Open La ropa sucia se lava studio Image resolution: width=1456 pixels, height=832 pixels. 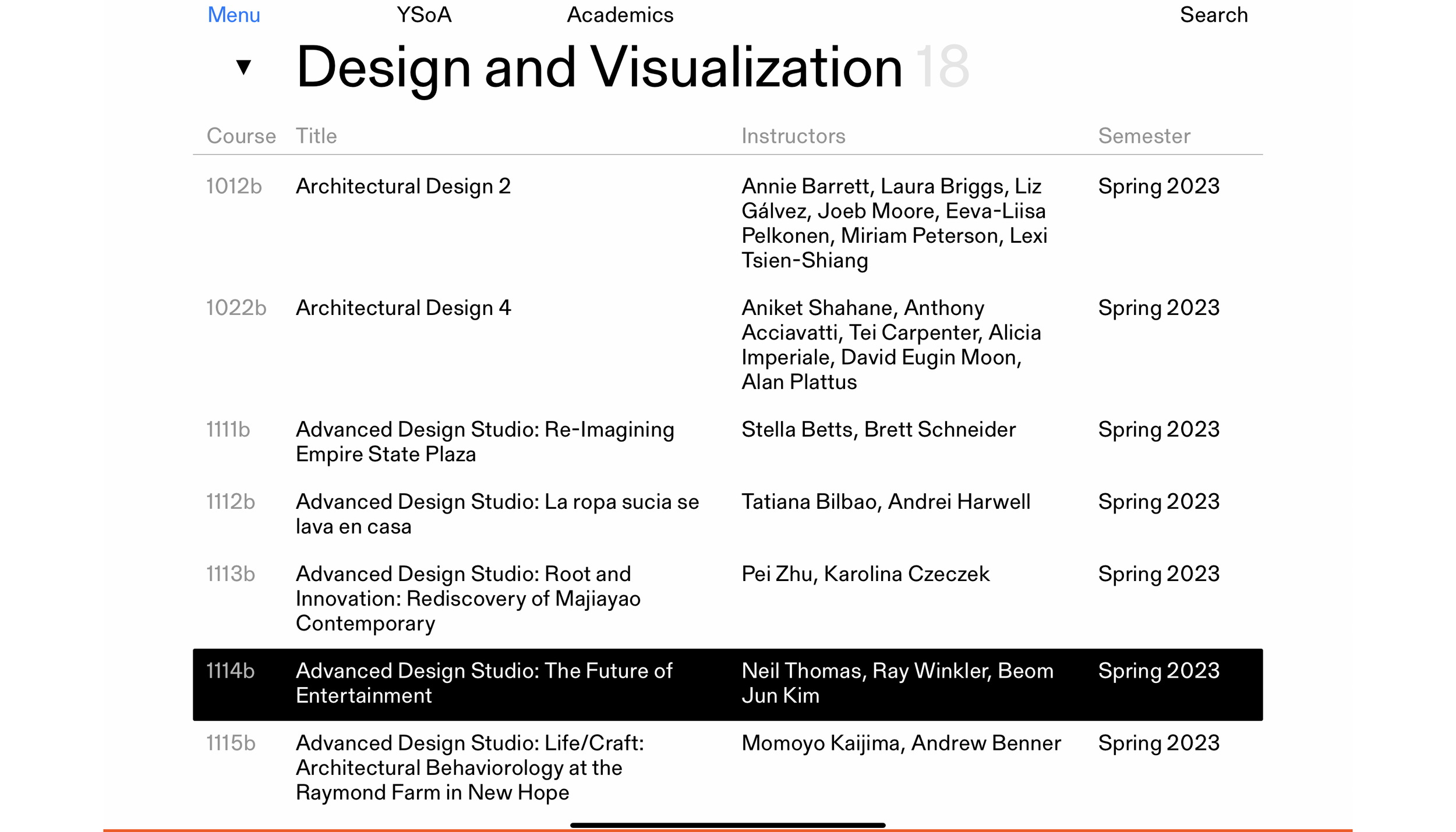click(x=497, y=514)
